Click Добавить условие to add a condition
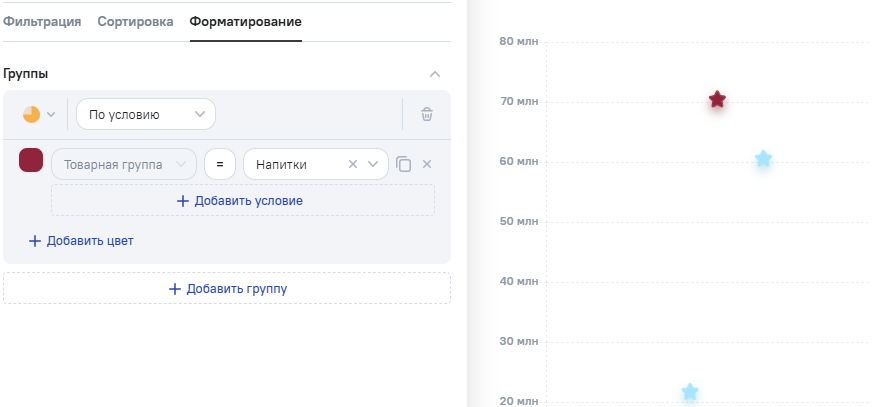The image size is (893, 407). [242, 200]
